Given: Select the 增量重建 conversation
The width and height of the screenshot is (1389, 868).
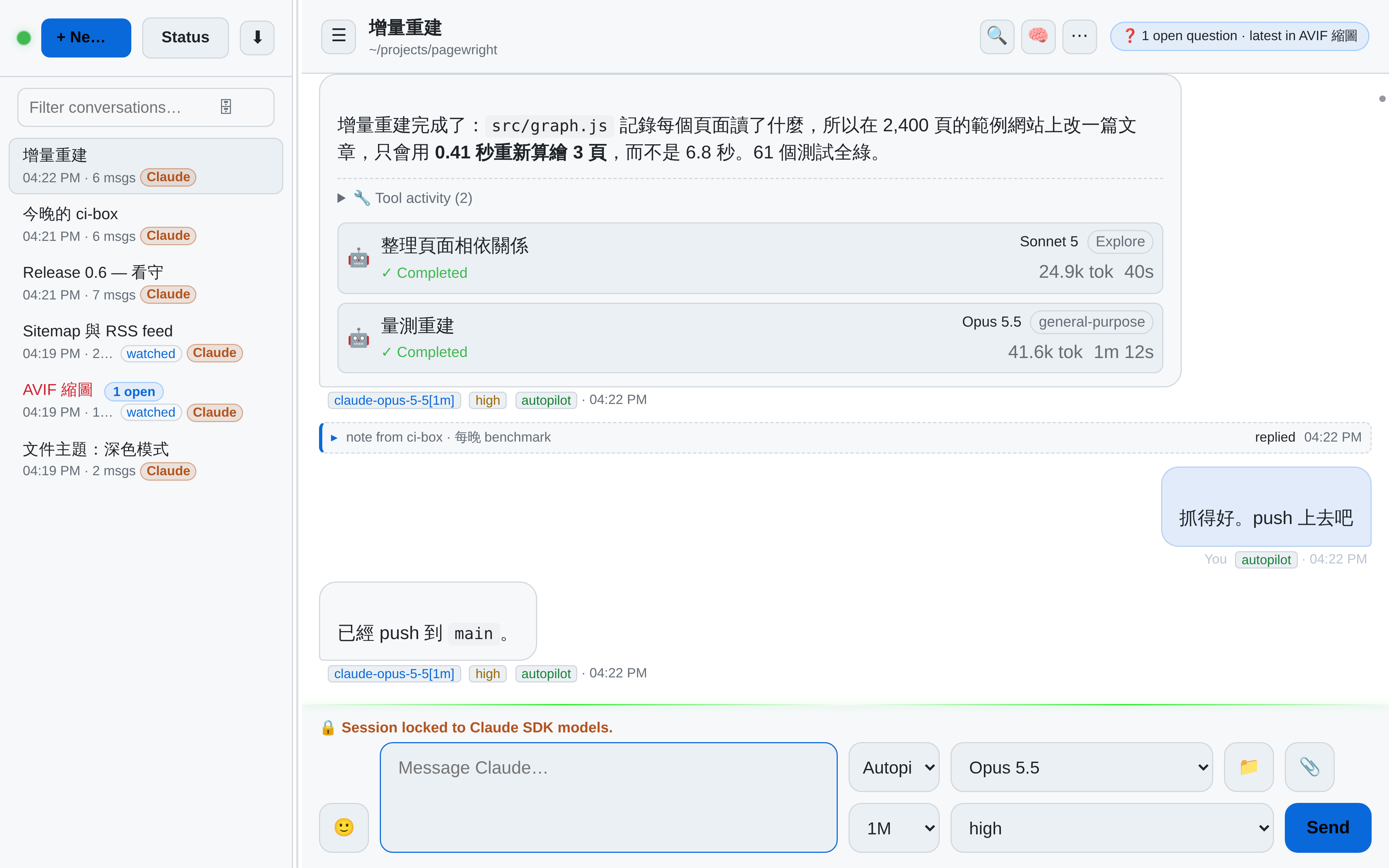Looking at the screenshot, I should pos(146,166).
